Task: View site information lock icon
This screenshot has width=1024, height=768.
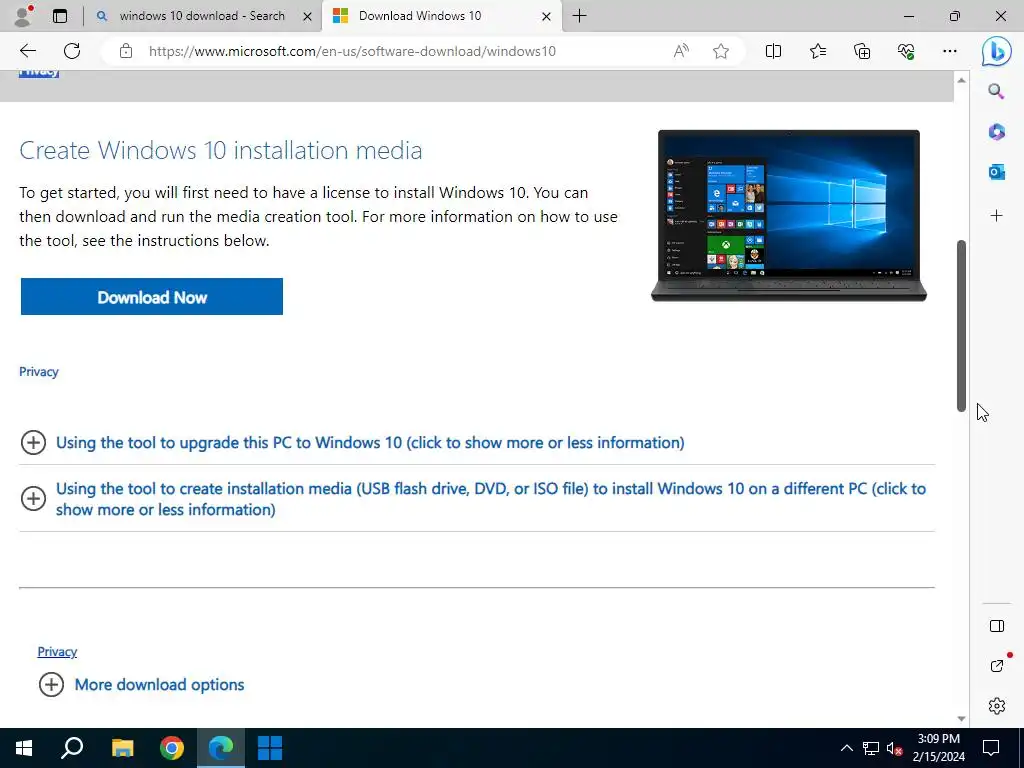Action: click(x=126, y=51)
